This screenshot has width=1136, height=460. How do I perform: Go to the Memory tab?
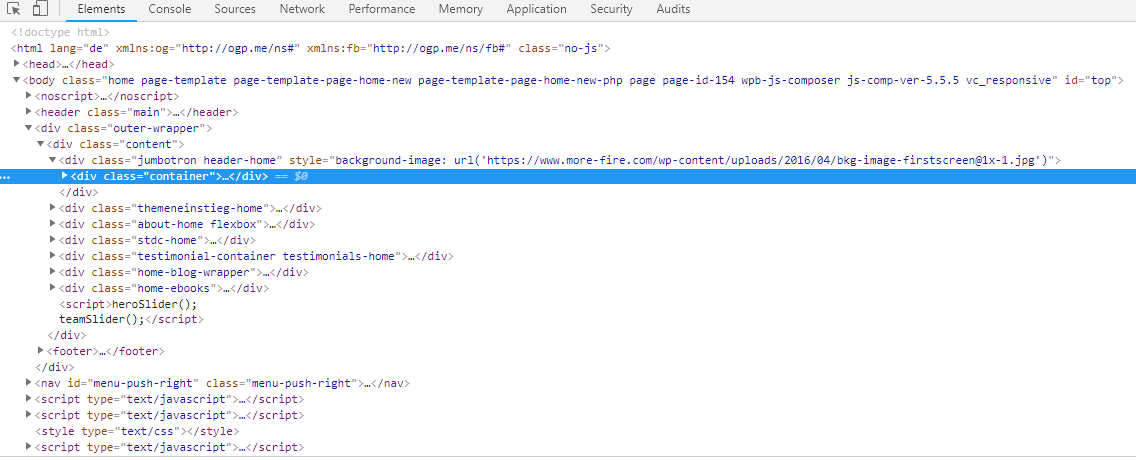point(461,9)
